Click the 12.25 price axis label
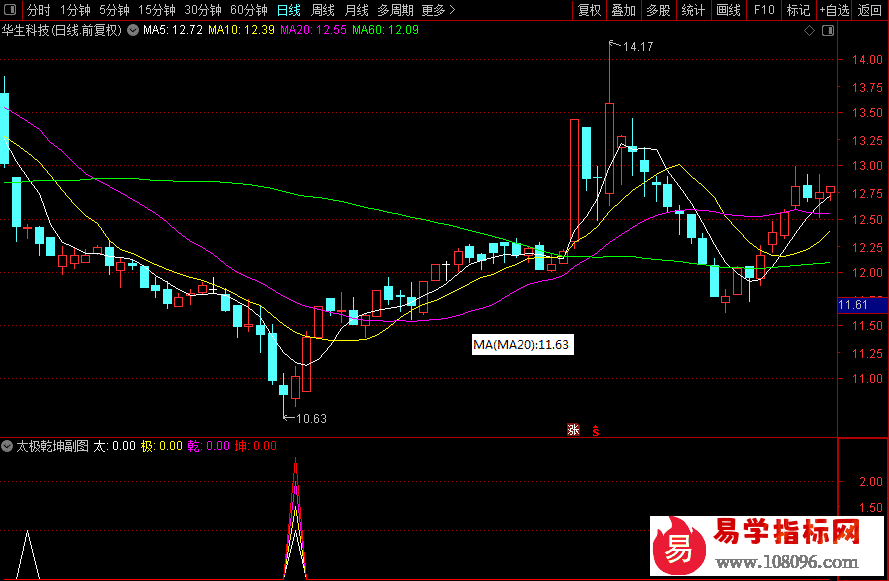 click(x=867, y=247)
